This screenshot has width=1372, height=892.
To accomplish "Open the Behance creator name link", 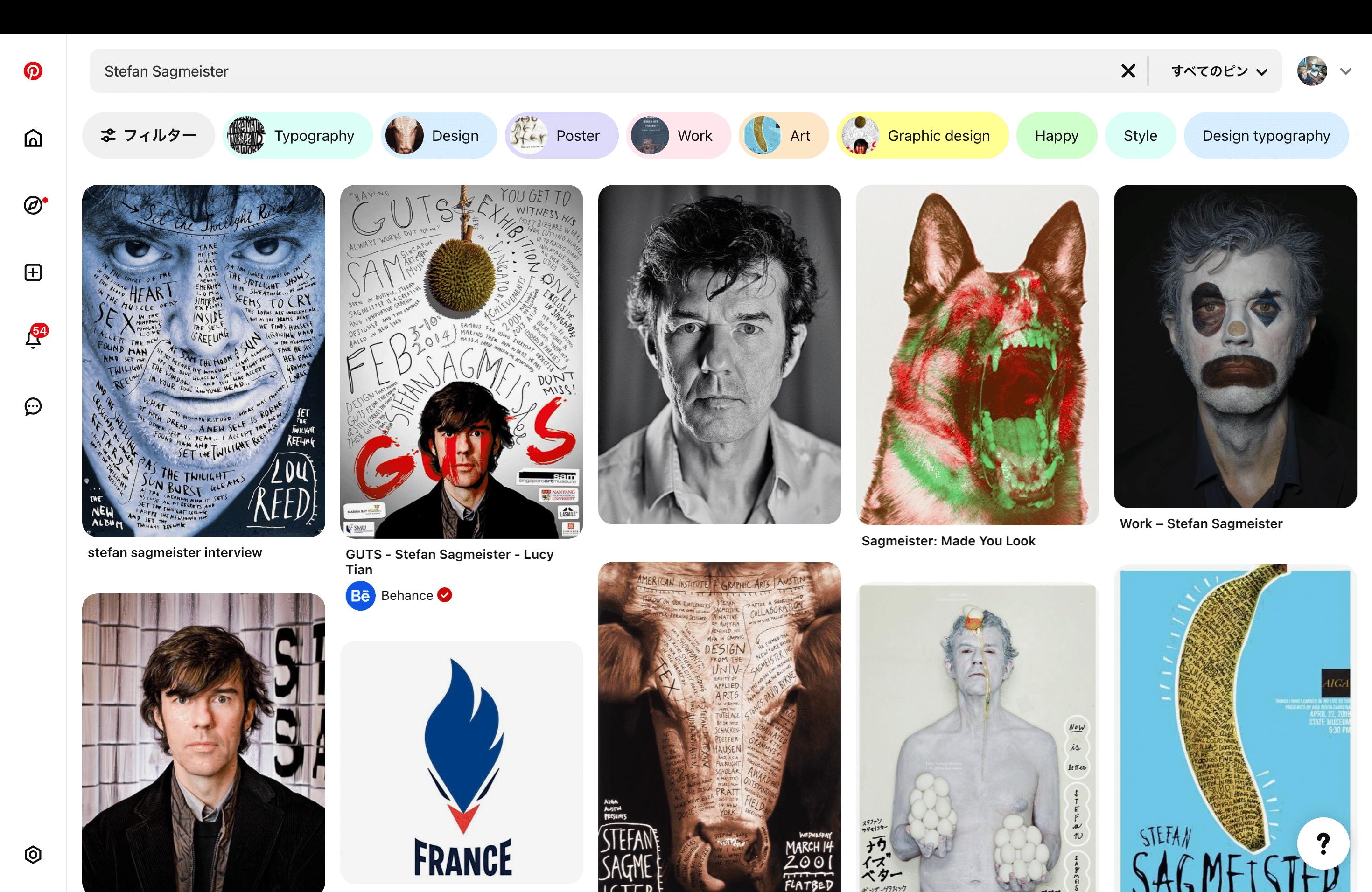I will click(407, 596).
